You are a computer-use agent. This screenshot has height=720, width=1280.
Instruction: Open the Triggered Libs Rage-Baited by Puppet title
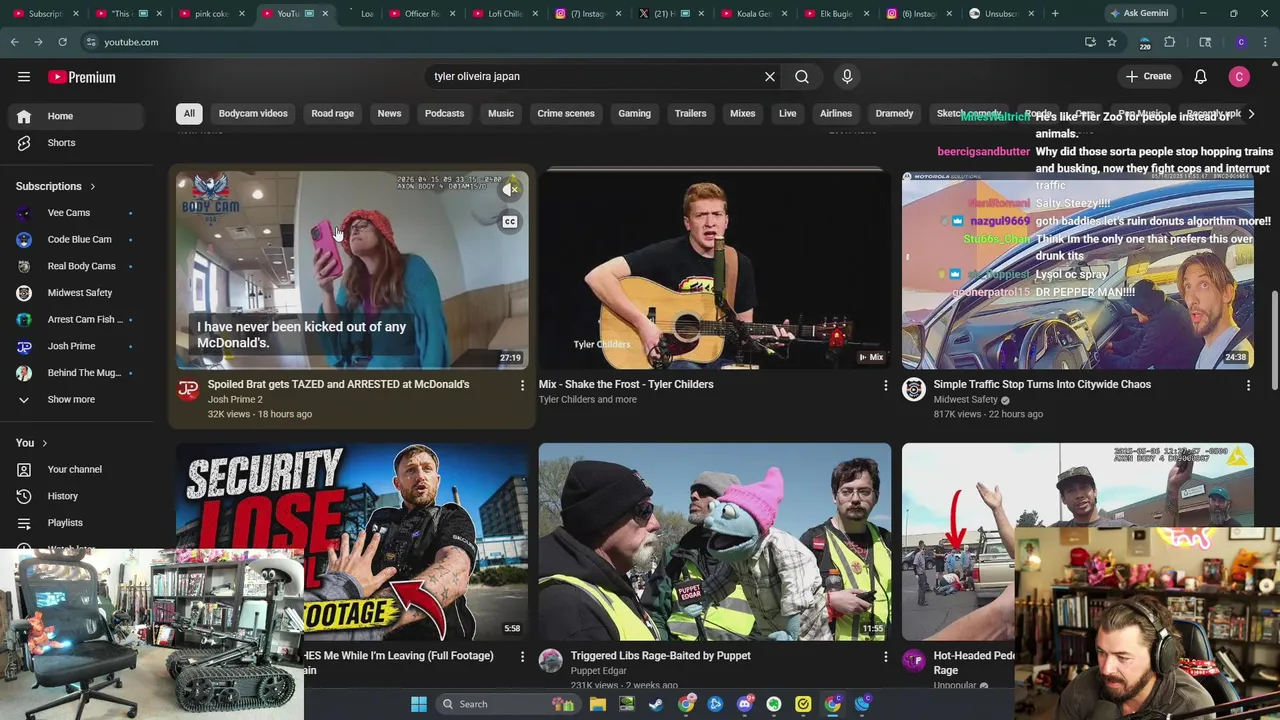(x=661, y=656)
